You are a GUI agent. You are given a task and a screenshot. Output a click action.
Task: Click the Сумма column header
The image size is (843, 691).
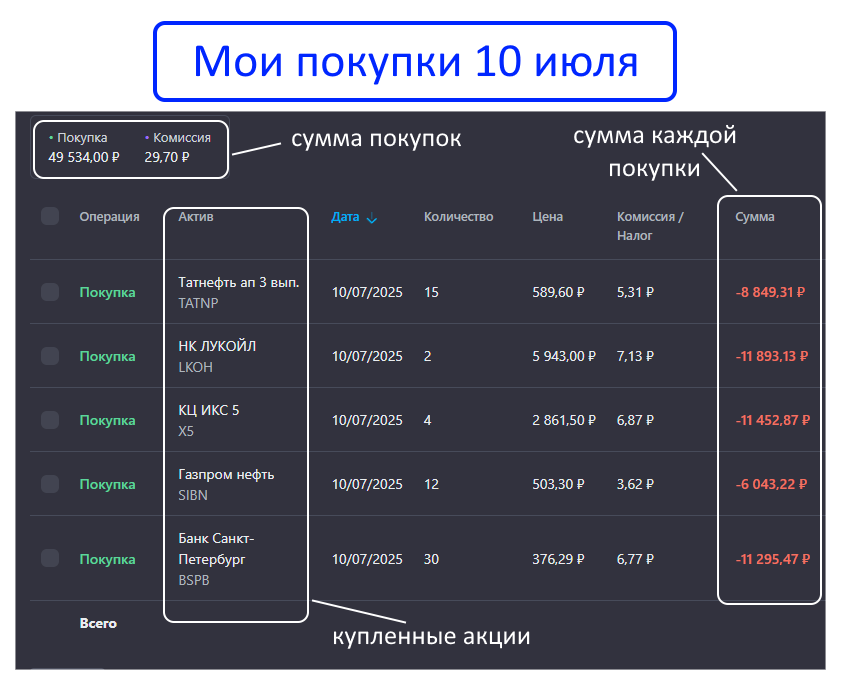pyautogui.click(x=755, y=217)
